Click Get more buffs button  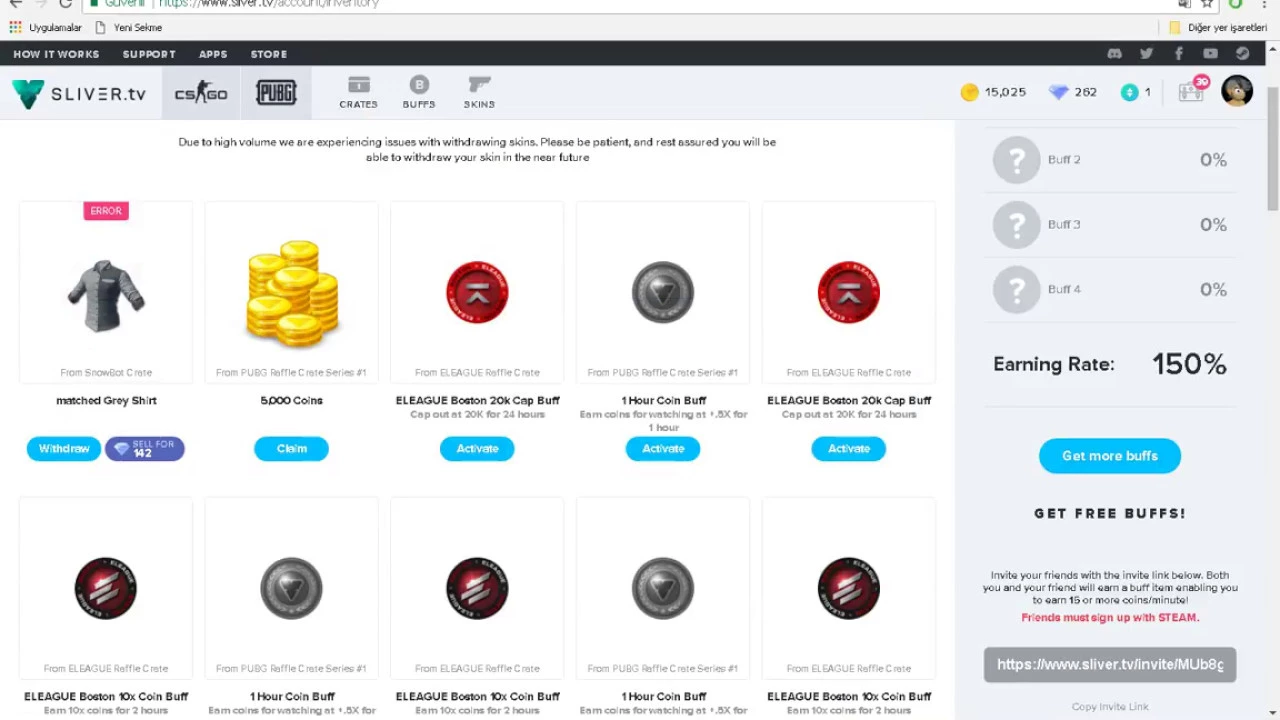[x=1110, y=456]
